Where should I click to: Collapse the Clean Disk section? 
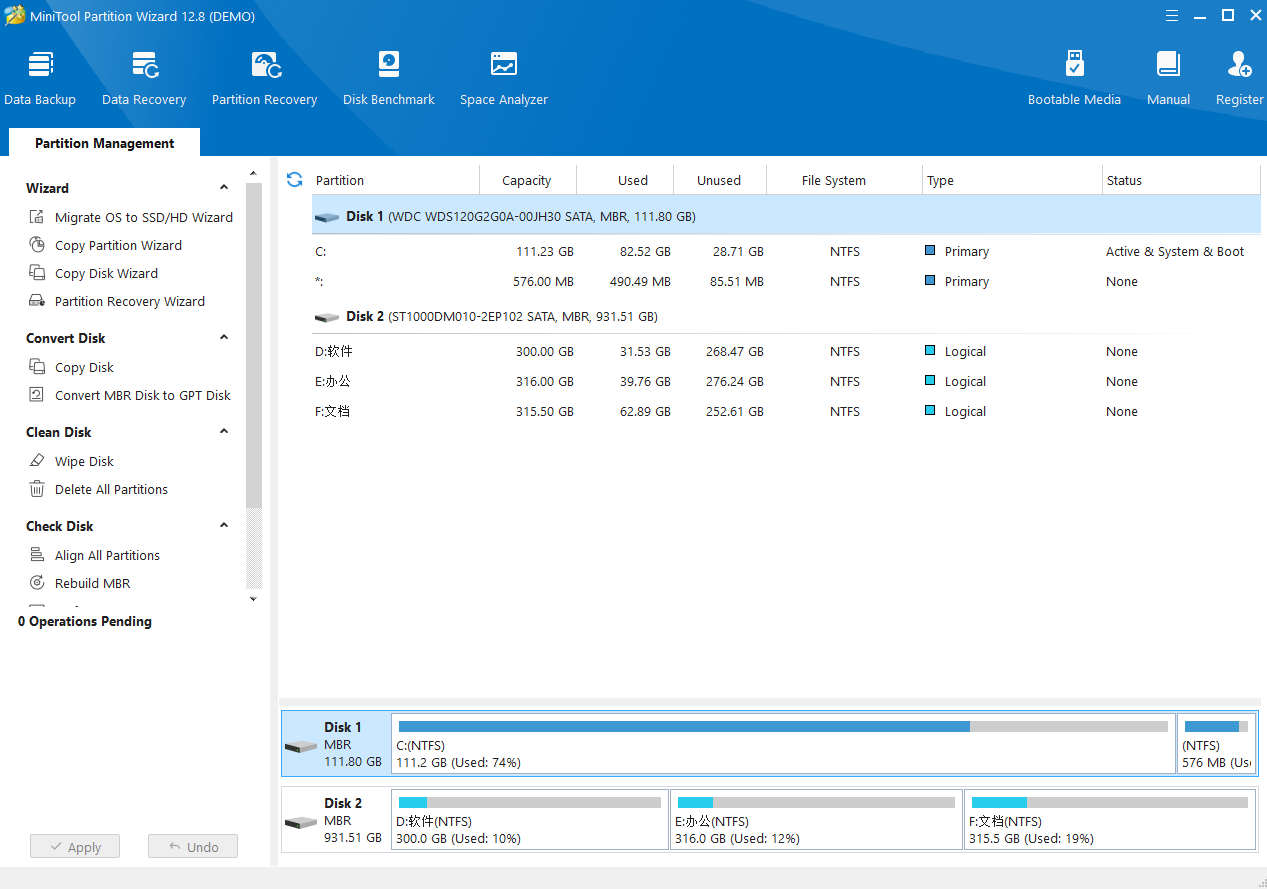coord(224,432)
